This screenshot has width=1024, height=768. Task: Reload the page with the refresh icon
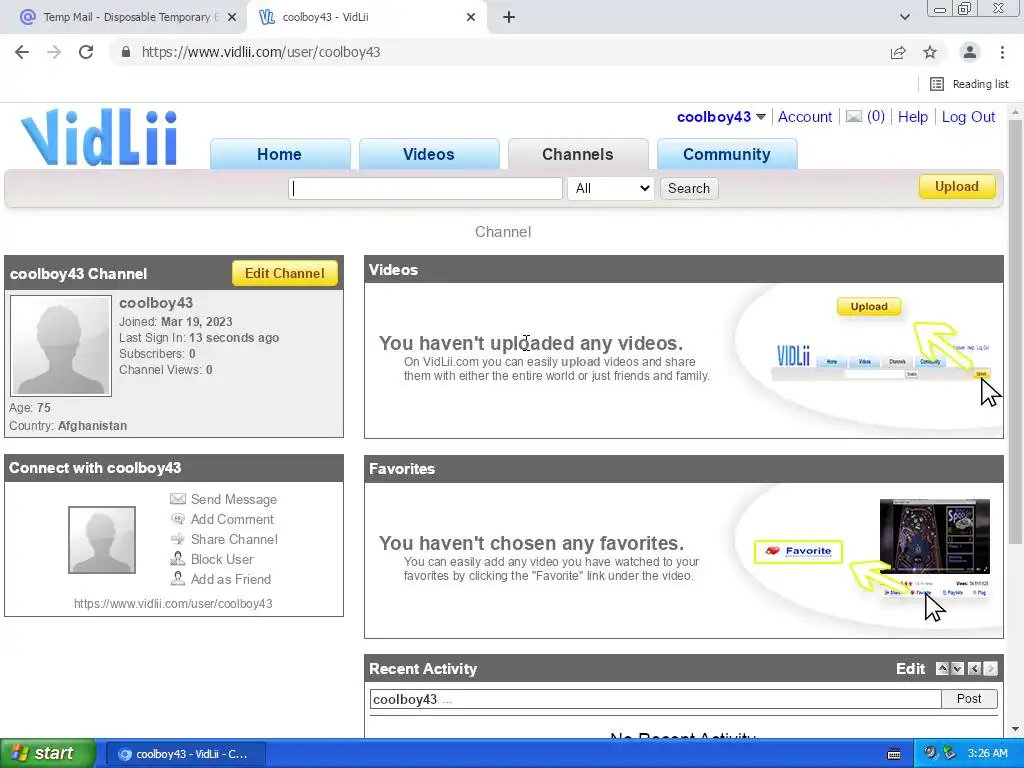click(x=86, y=52)
